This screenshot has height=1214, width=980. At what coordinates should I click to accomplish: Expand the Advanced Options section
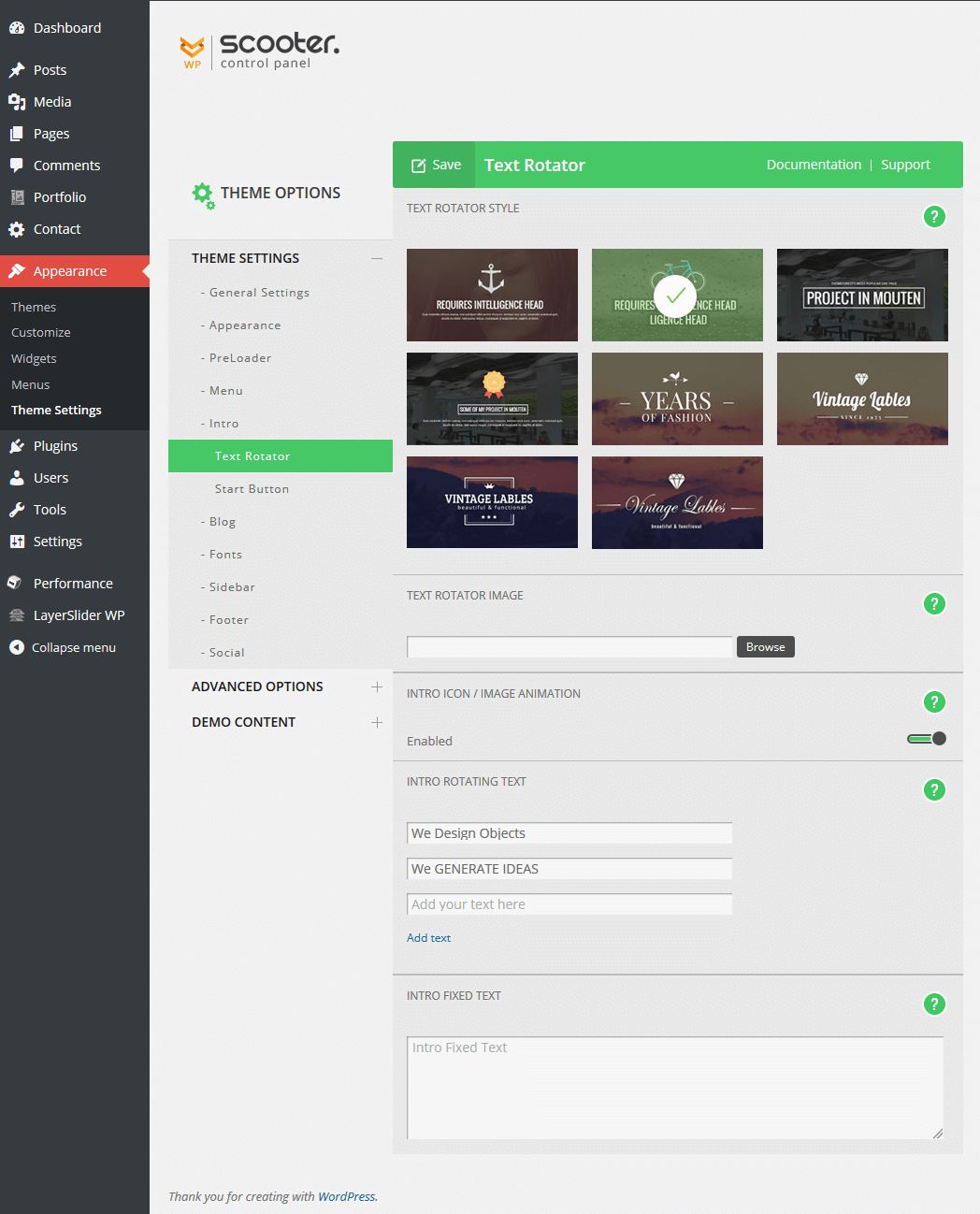[376, 686]
